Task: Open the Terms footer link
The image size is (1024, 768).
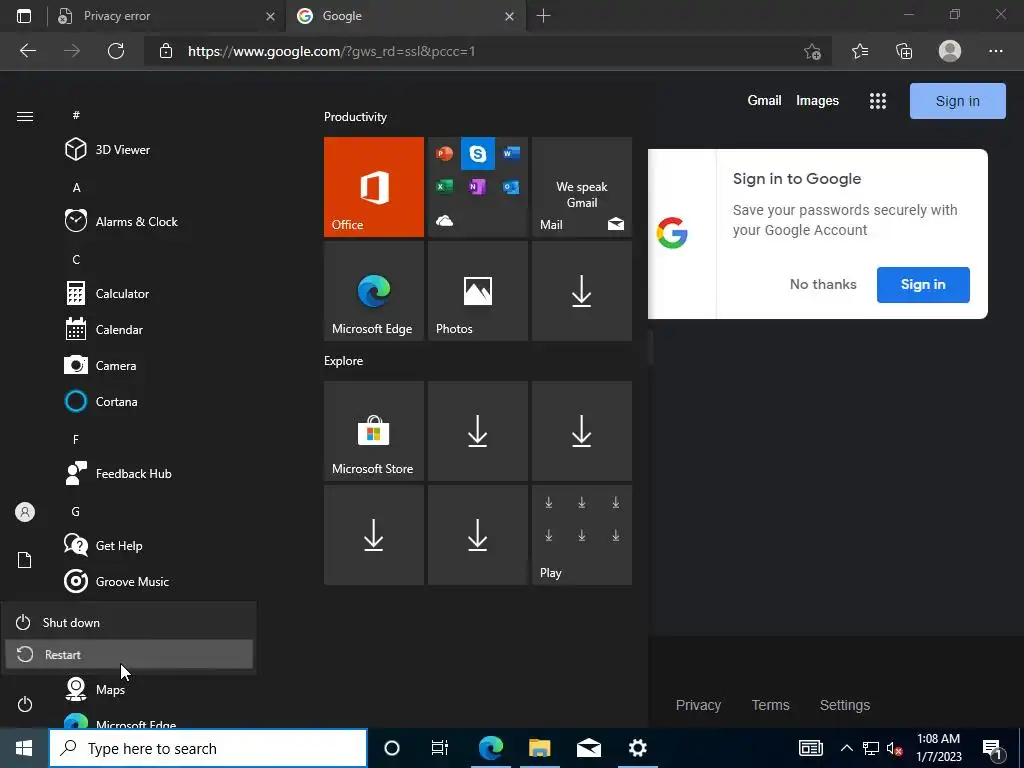Action: click(771, 705)
